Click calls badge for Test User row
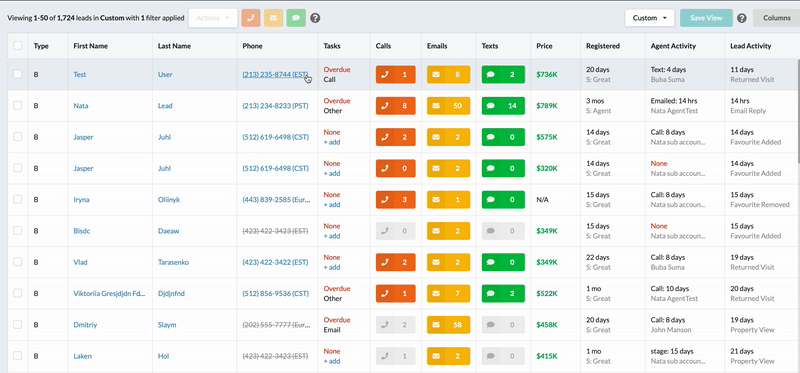Image resolution: width=800 pixels, height=373 pixels. coord(395,74)
